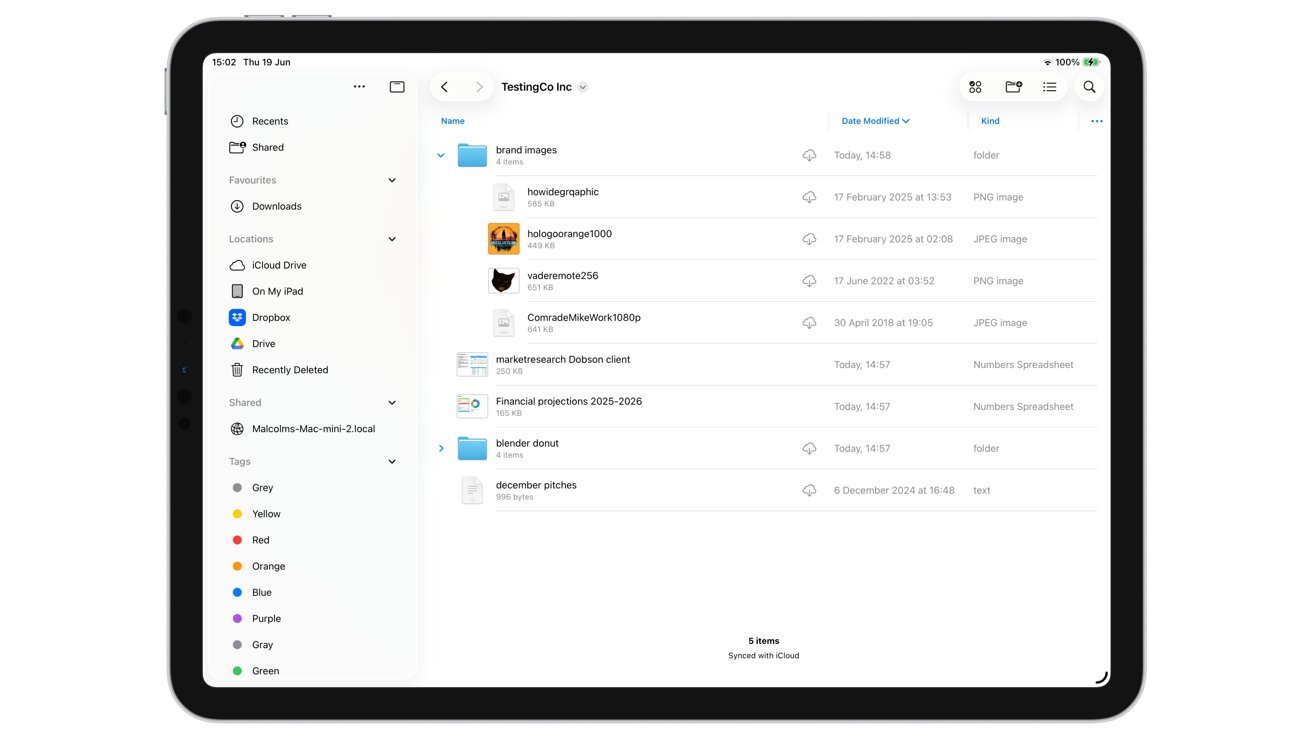Open the grid view options icon
This screenshot has width=1312, height=738.
tap(975, 87)
